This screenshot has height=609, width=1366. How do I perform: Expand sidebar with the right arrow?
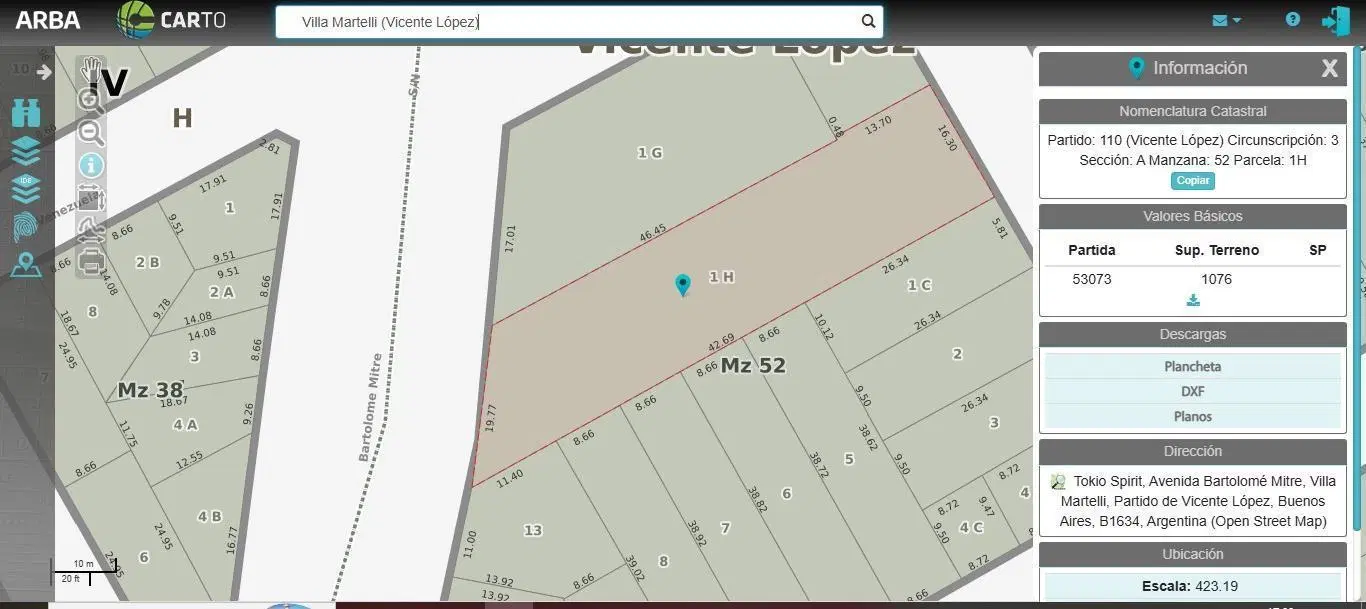pos(44,72)
